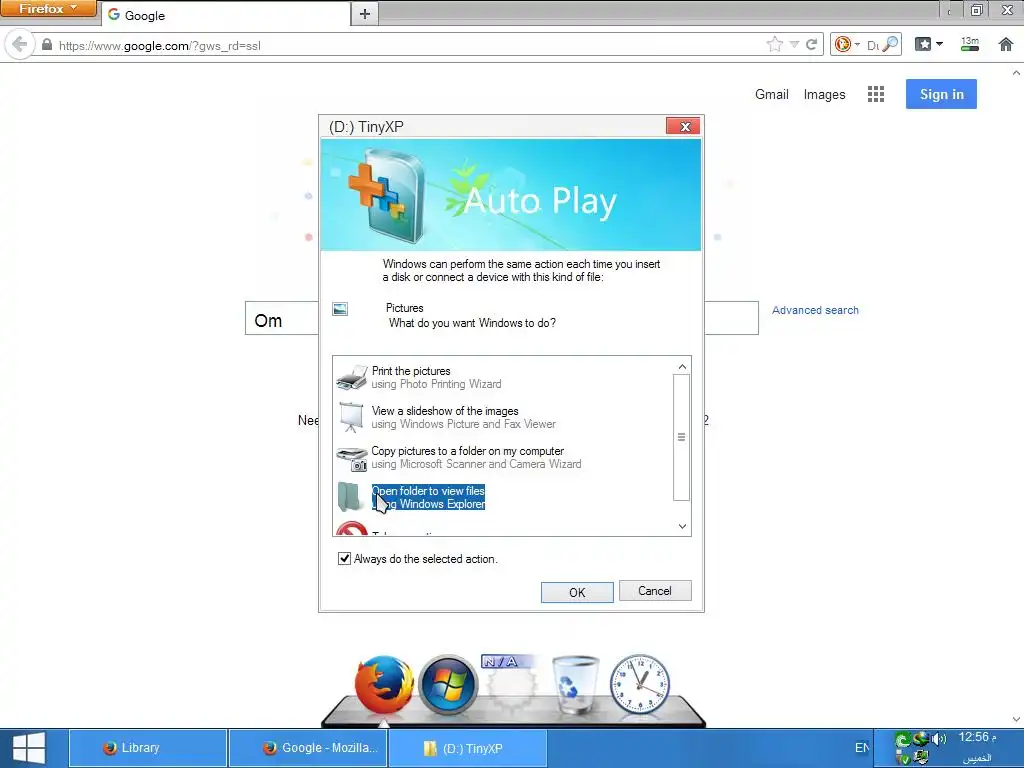Open the Google apps grid icon
The width and height of the screenshot is (1024, 768).
[x=876, y=94]
